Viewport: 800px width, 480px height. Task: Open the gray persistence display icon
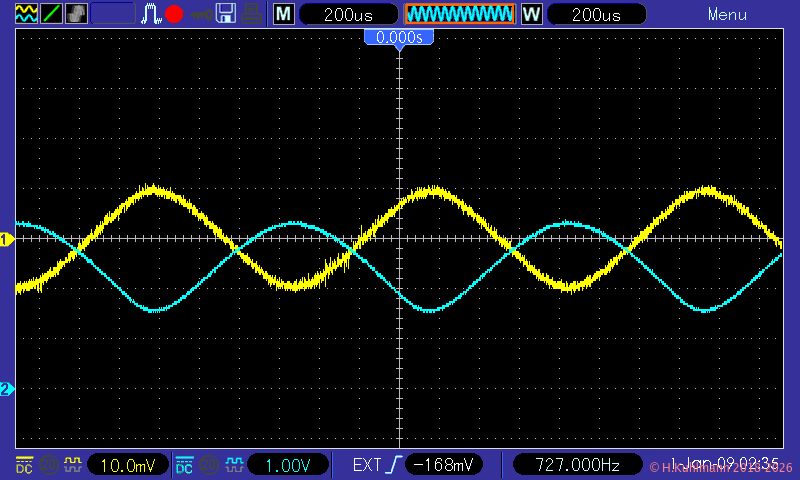coord(76,14)
